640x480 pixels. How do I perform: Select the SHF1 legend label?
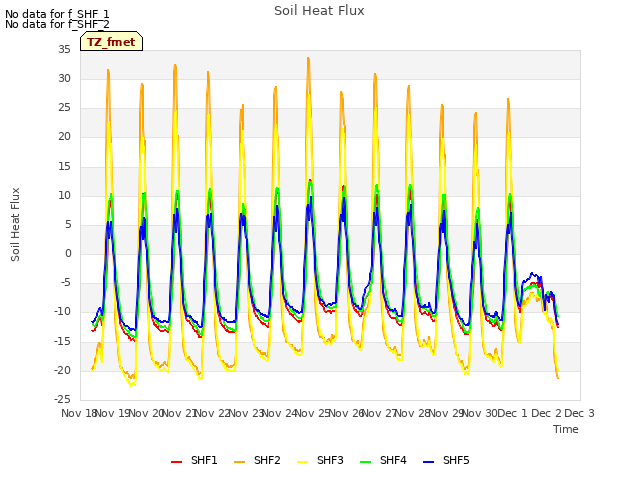click(204, 460)
